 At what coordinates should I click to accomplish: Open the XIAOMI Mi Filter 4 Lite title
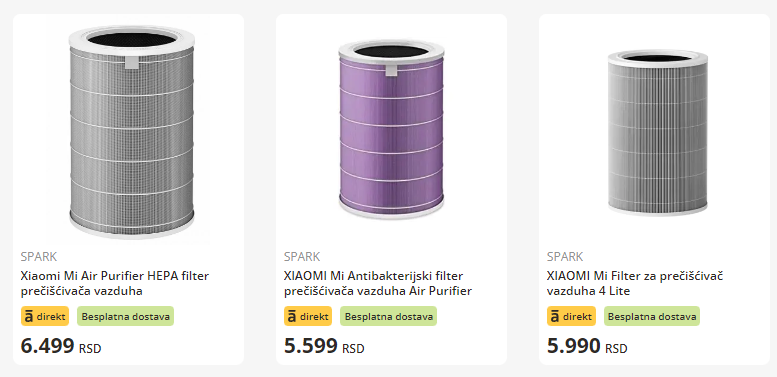(635, 283)
